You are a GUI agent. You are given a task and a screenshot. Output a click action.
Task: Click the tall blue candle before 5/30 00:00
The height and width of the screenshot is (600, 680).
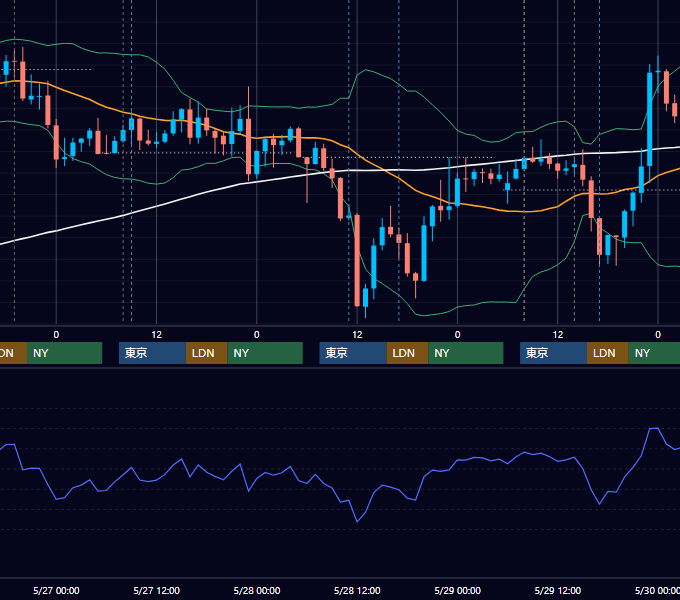(x=650, y=119)
